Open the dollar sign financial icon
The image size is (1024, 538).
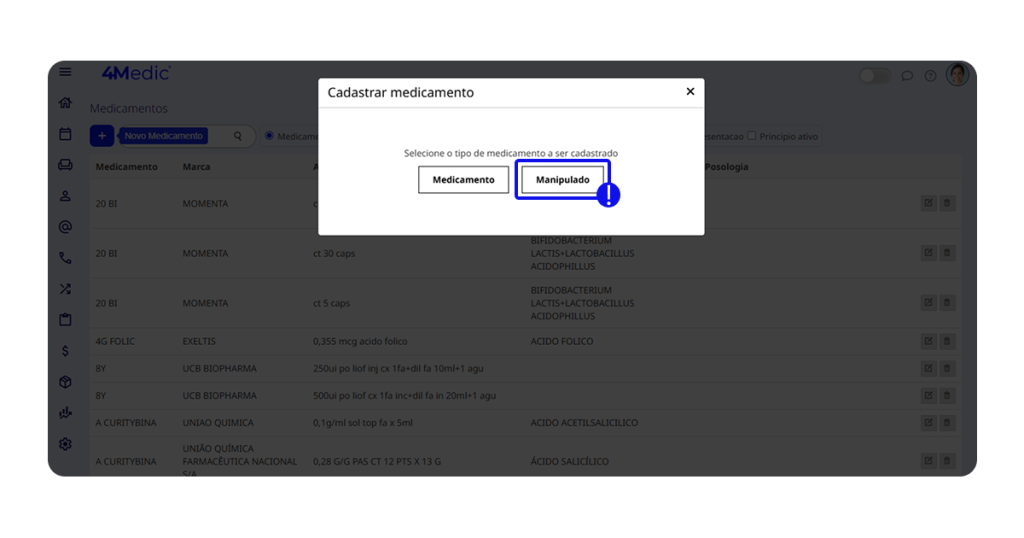(x=65, y=351)
